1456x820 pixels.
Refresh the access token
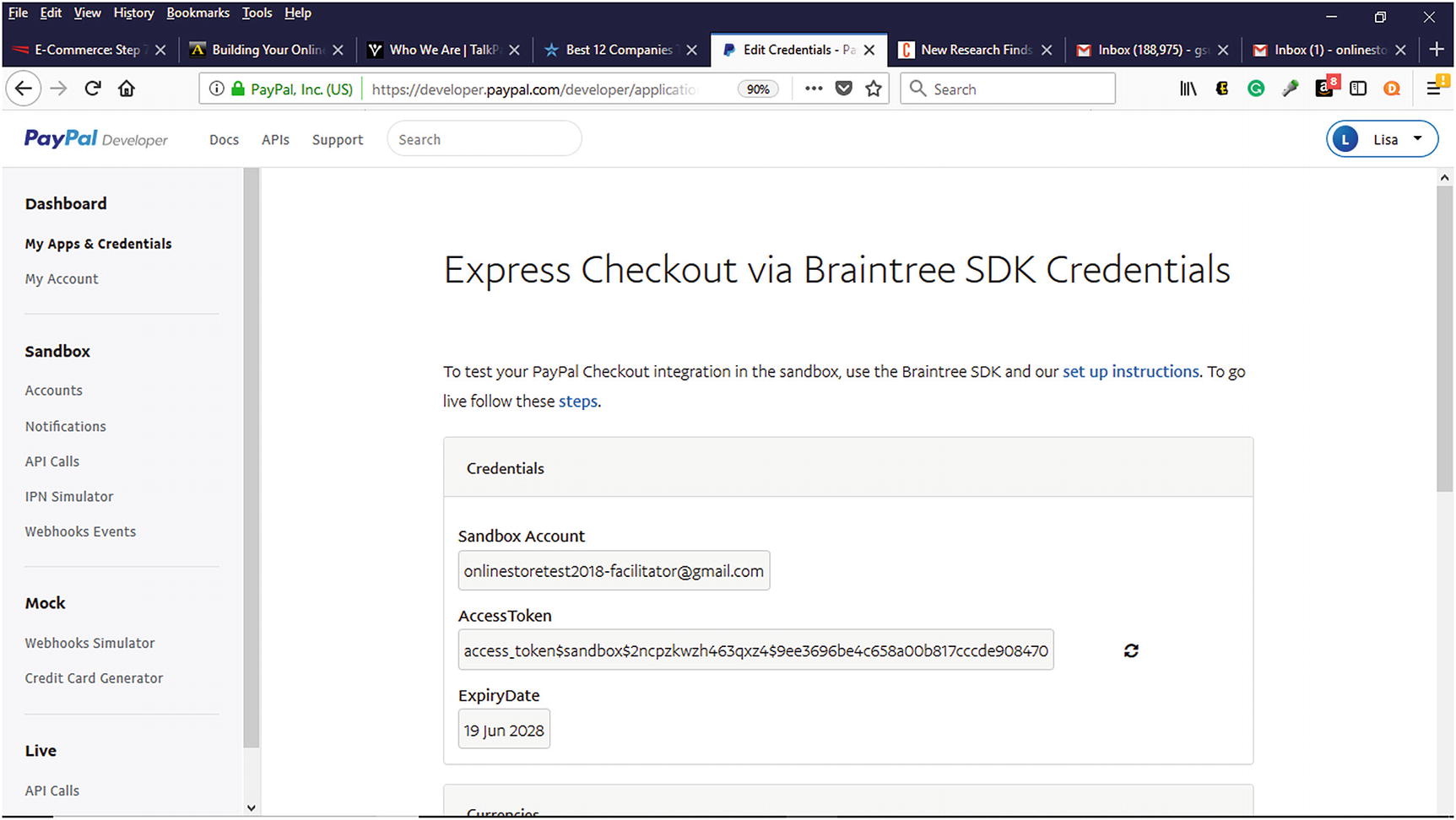1131,650
